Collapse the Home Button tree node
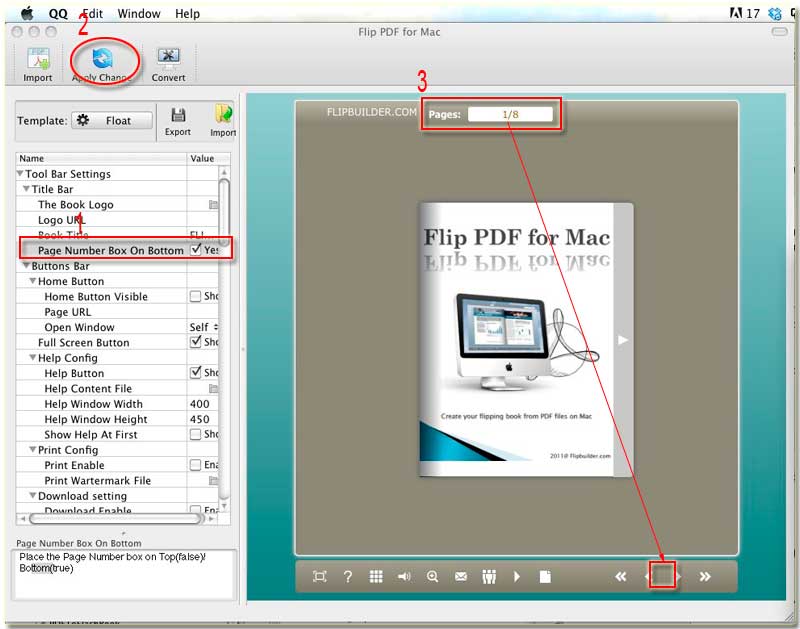Screen dimensions: 800x629 pos(33,281)
